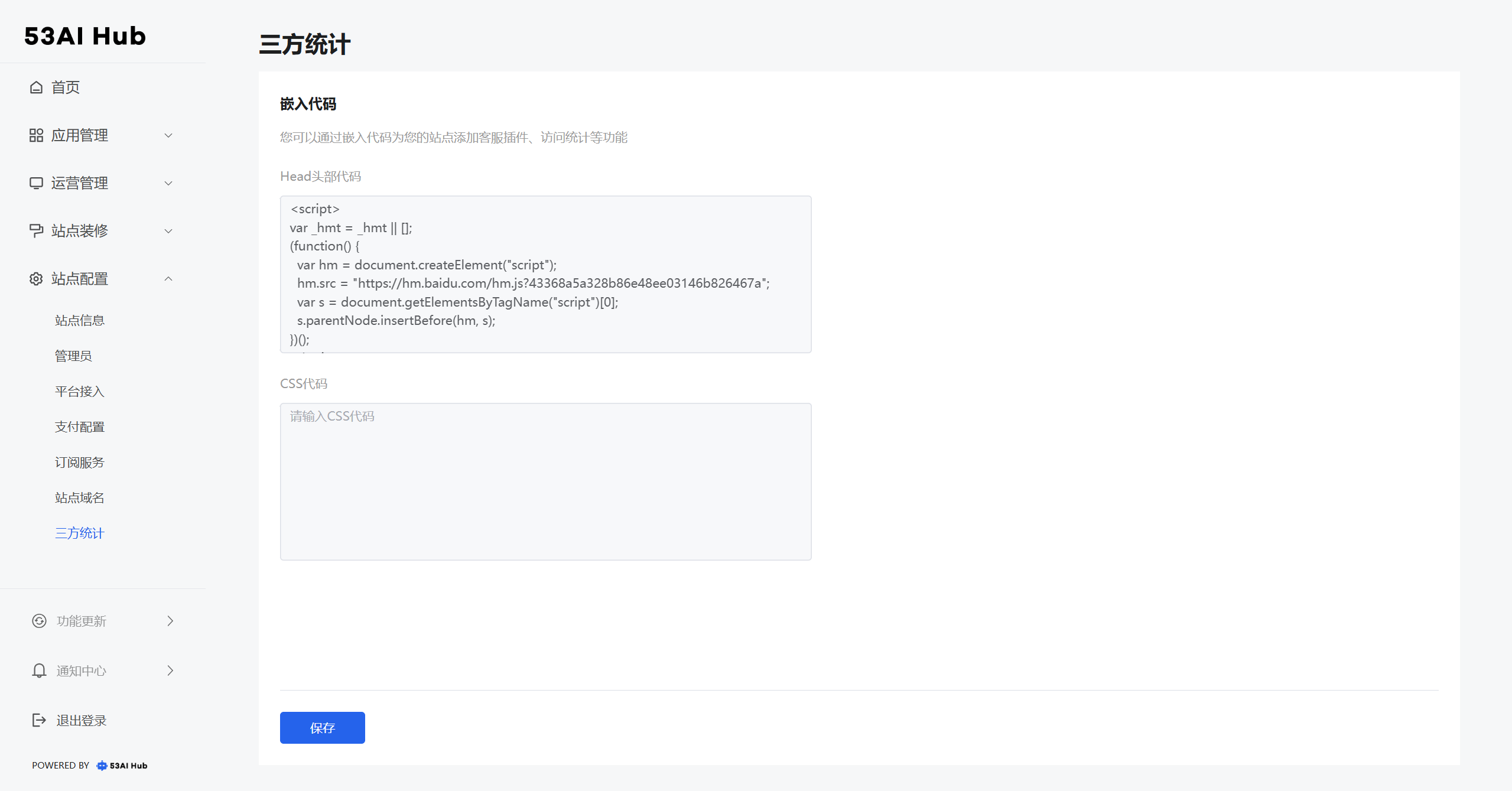This screenshot has height=791, width=1512.
Task: Open the 站点信息 submenu item
Action: coord(80,320)
